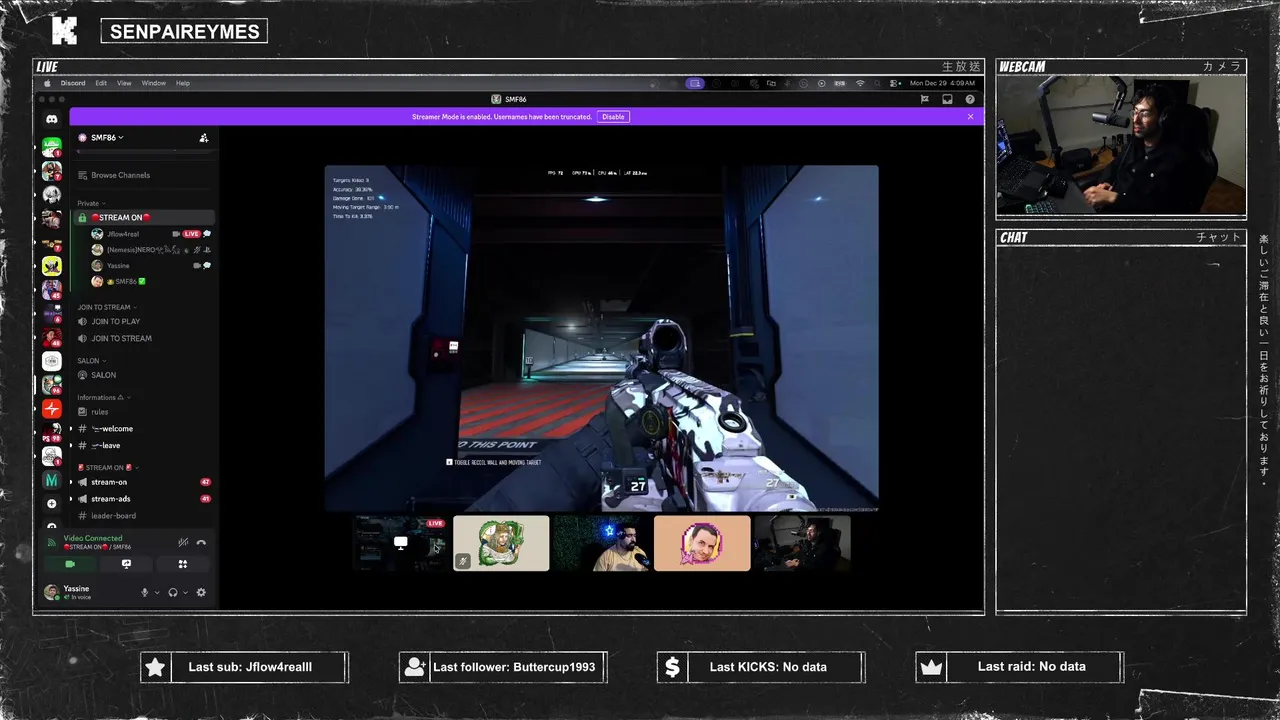1280x720 pixels.
Task: Click the LIVE badge next to Jflow4real
Action: (x=191, y=234)
